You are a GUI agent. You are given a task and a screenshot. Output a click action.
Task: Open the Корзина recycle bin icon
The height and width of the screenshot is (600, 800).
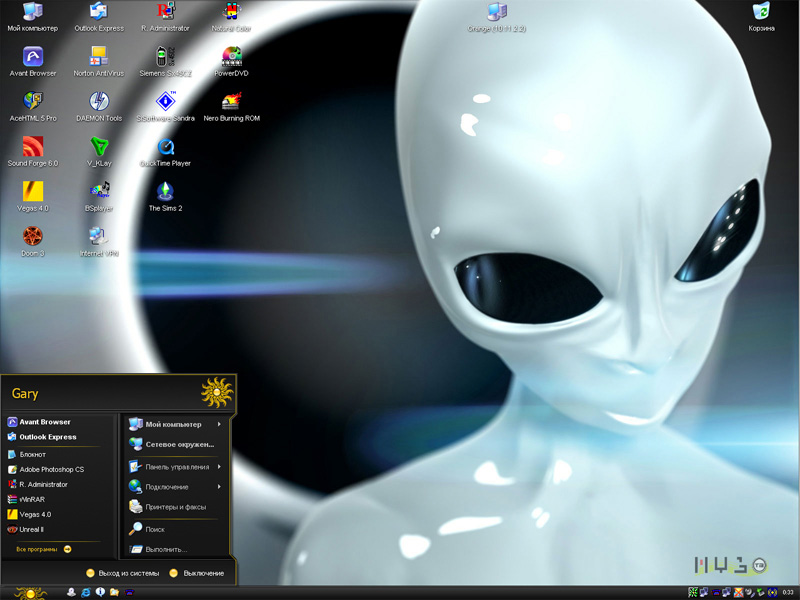[761, 13]
